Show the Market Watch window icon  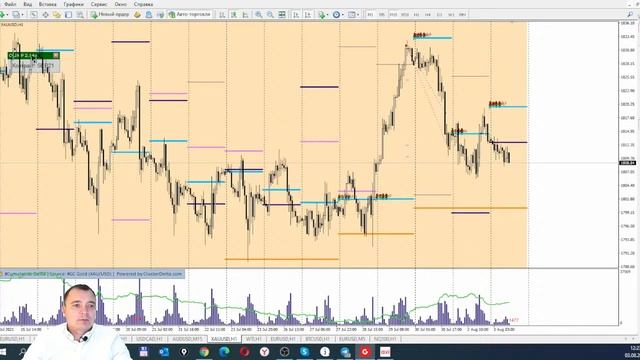(x=34, y=15)
